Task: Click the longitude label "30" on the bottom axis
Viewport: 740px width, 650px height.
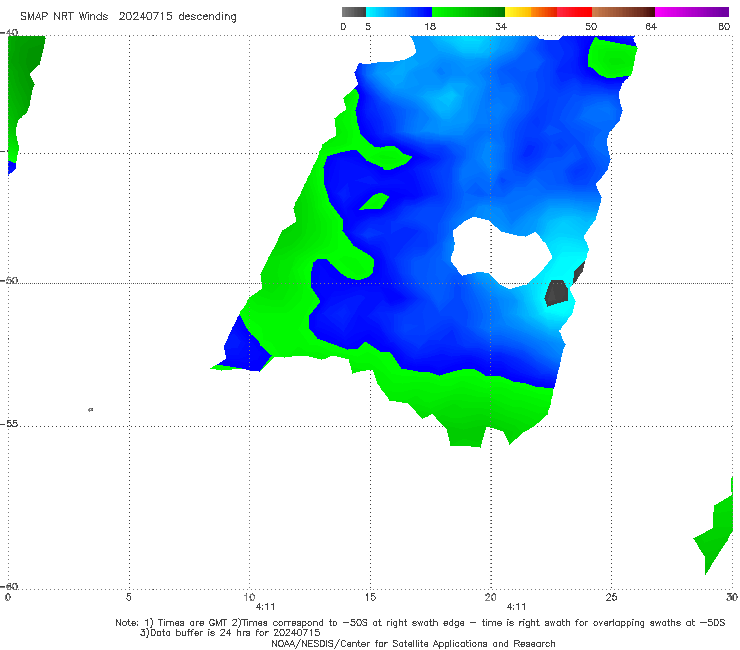Action: tap(732, 597)
